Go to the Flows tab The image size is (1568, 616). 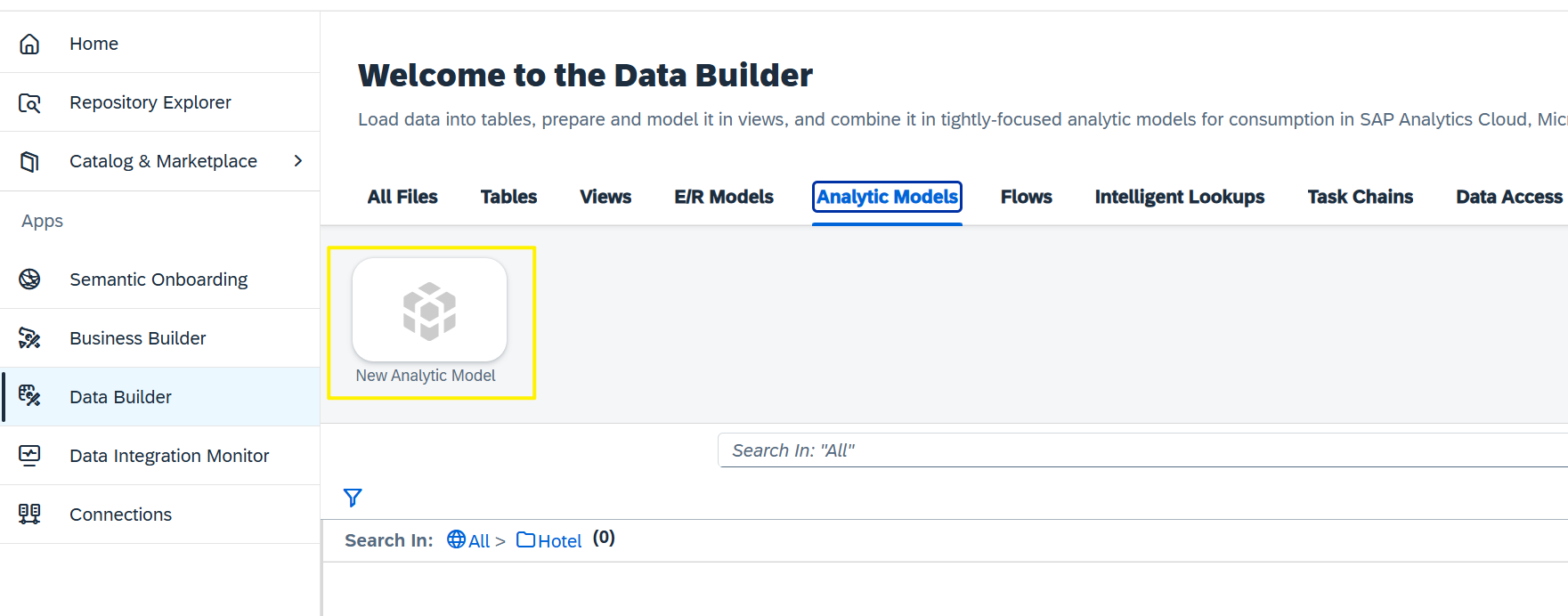(x=1026, y=197)
